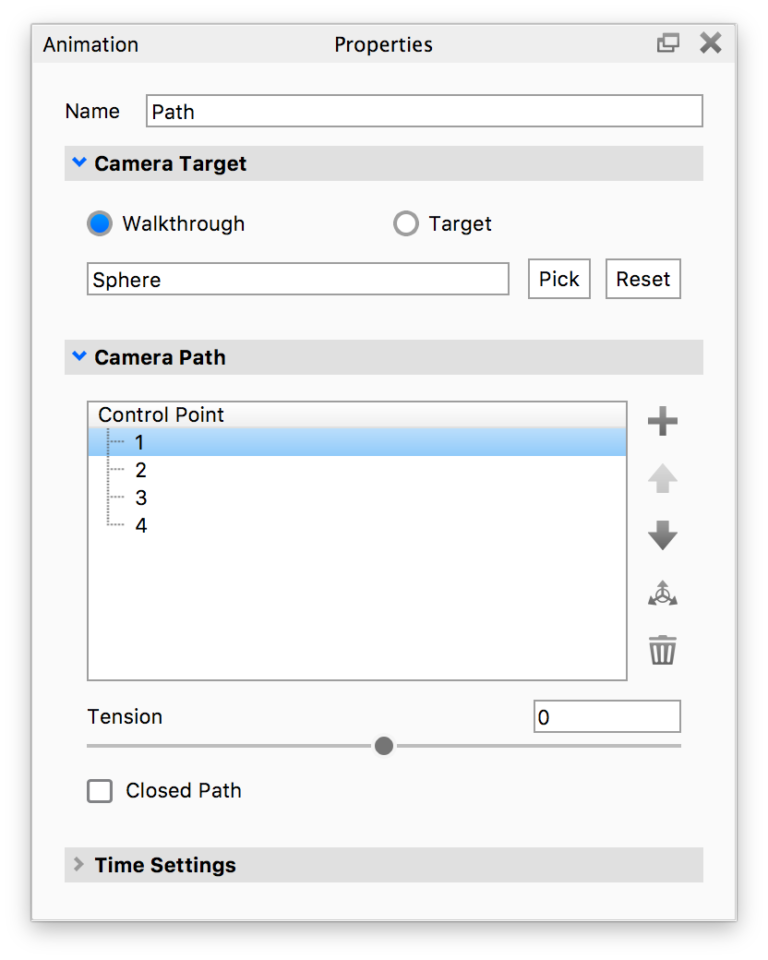This screenshot has height=960, width=768.
Task: Select control point 4 in the list
Action: click(x=140, y=524)
